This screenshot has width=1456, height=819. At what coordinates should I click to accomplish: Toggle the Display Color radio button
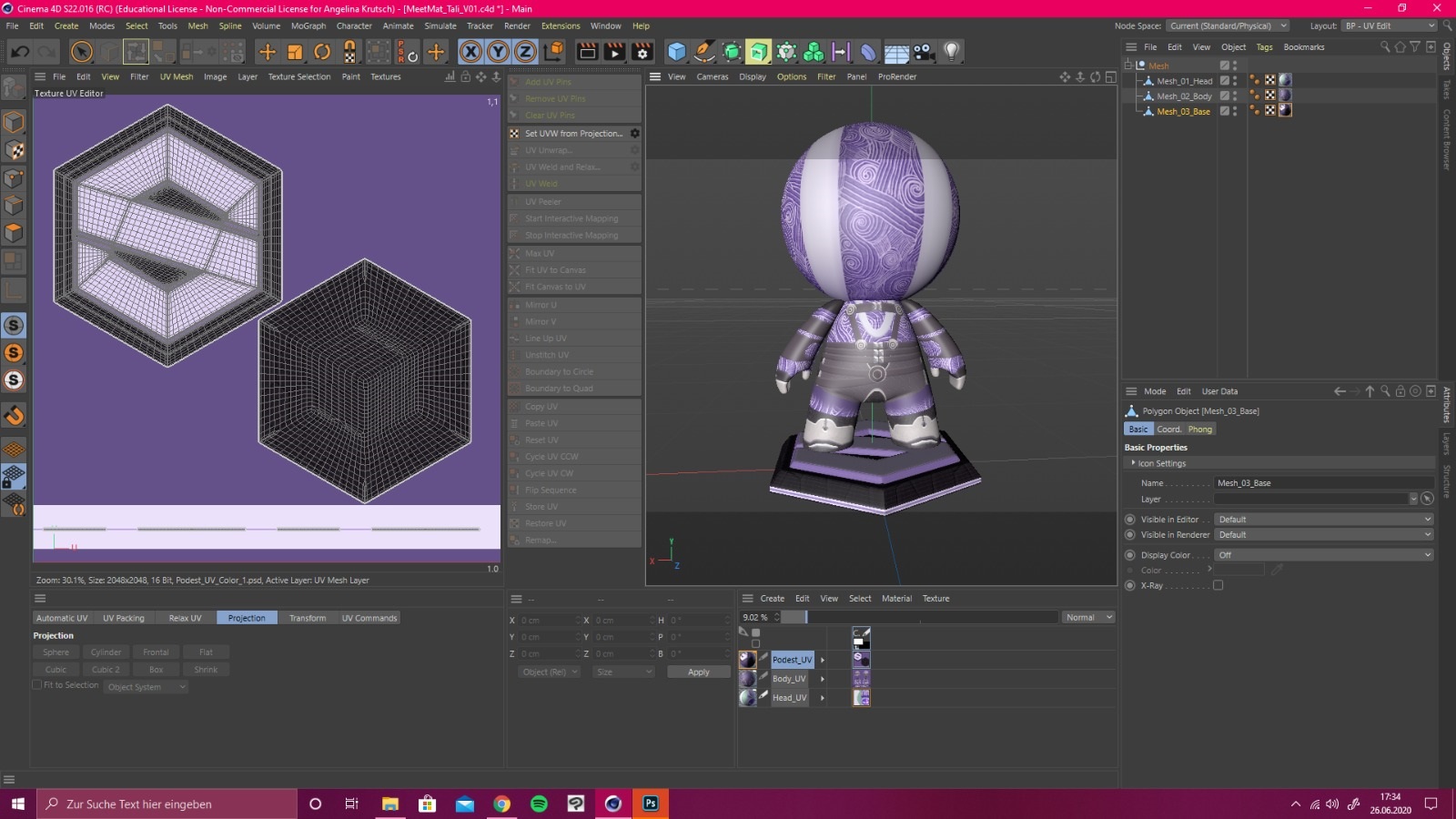(1130, 555)
